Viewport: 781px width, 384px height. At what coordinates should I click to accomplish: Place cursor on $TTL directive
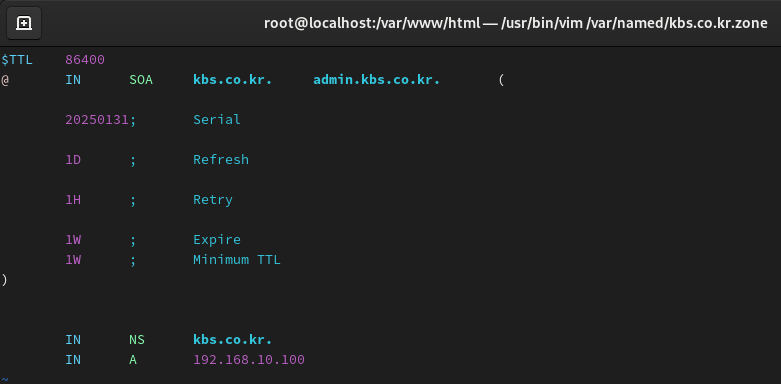pyautogui.click(x=17, y=60)
